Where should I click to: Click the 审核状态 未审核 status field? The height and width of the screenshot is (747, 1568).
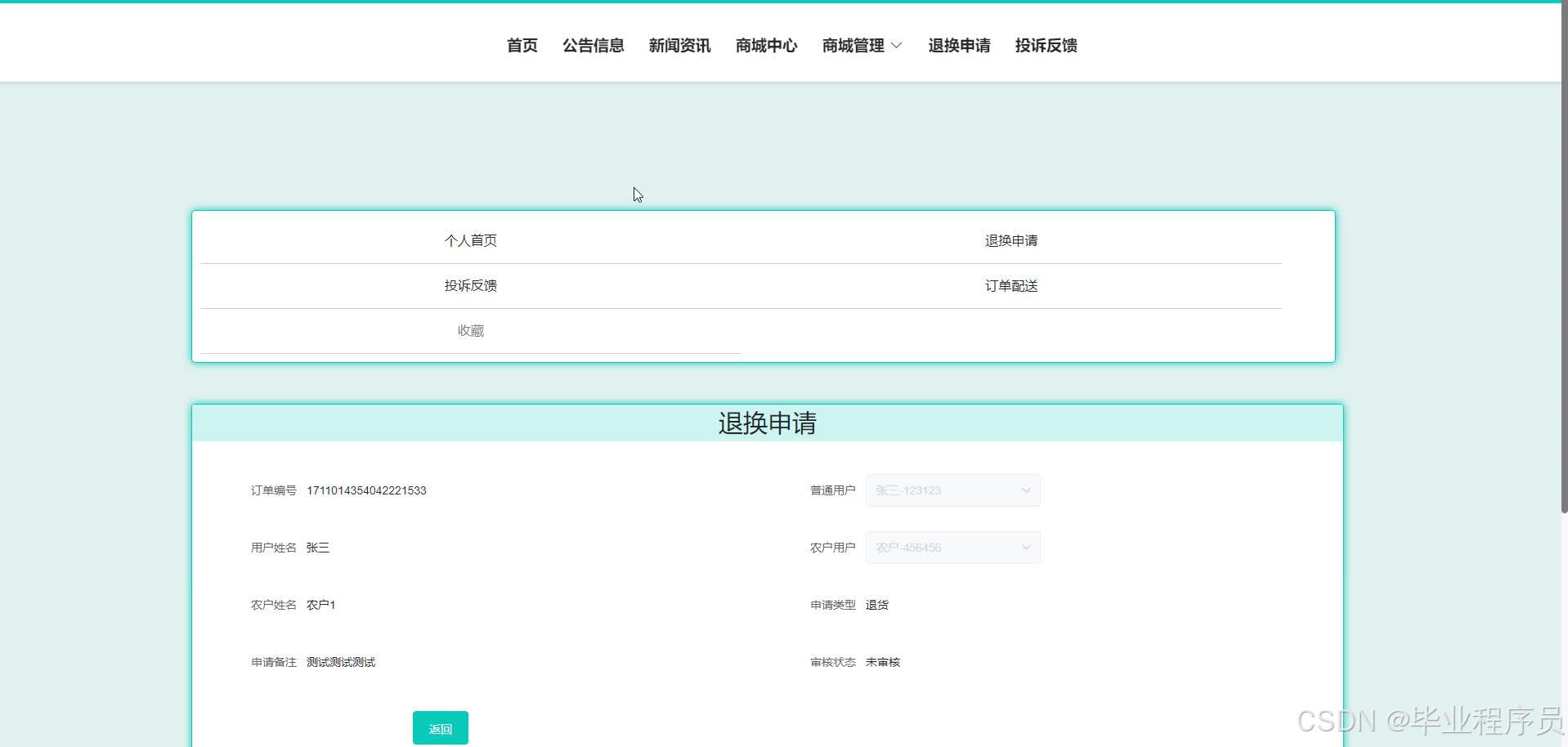(x=882, y=662)
